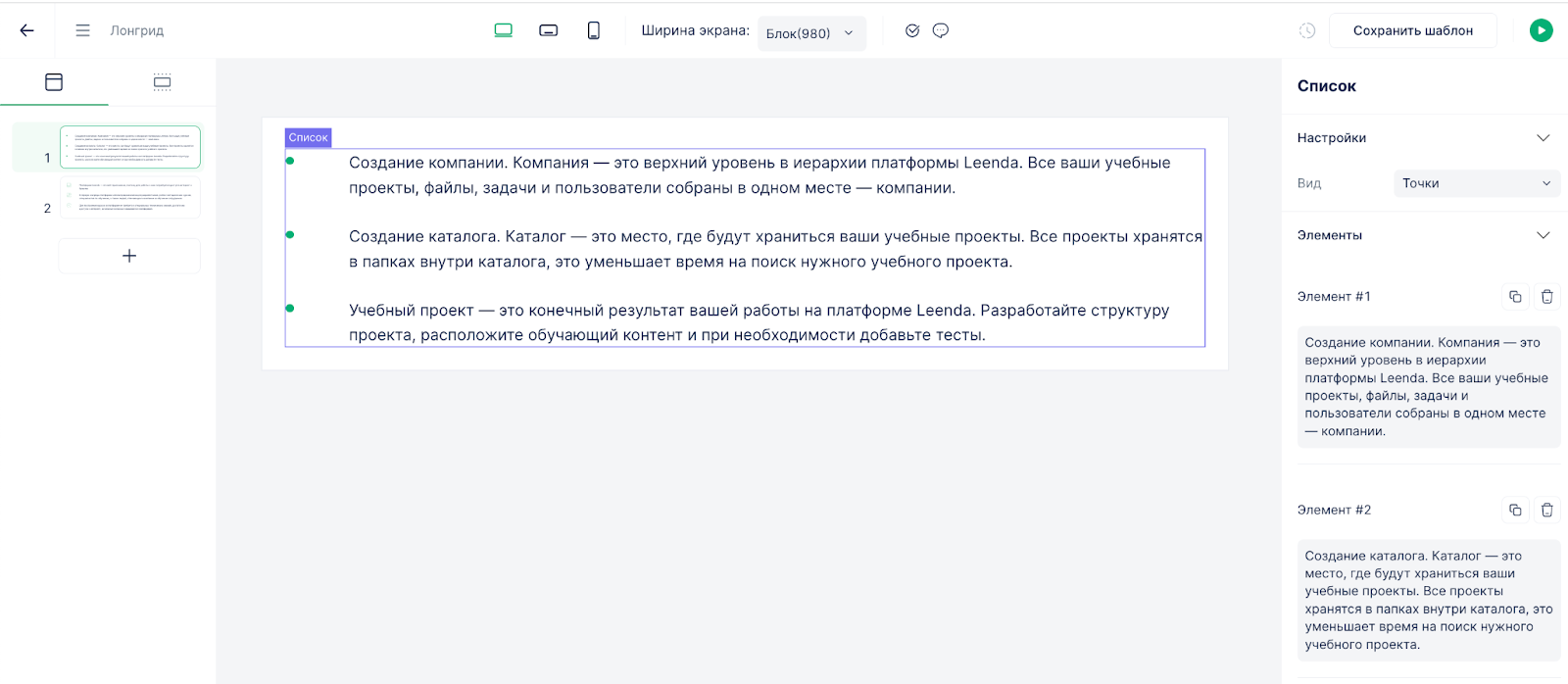Open the comments speech bubble icon
The height and width of the screenshot is (684, 1568).
point(941,30)
